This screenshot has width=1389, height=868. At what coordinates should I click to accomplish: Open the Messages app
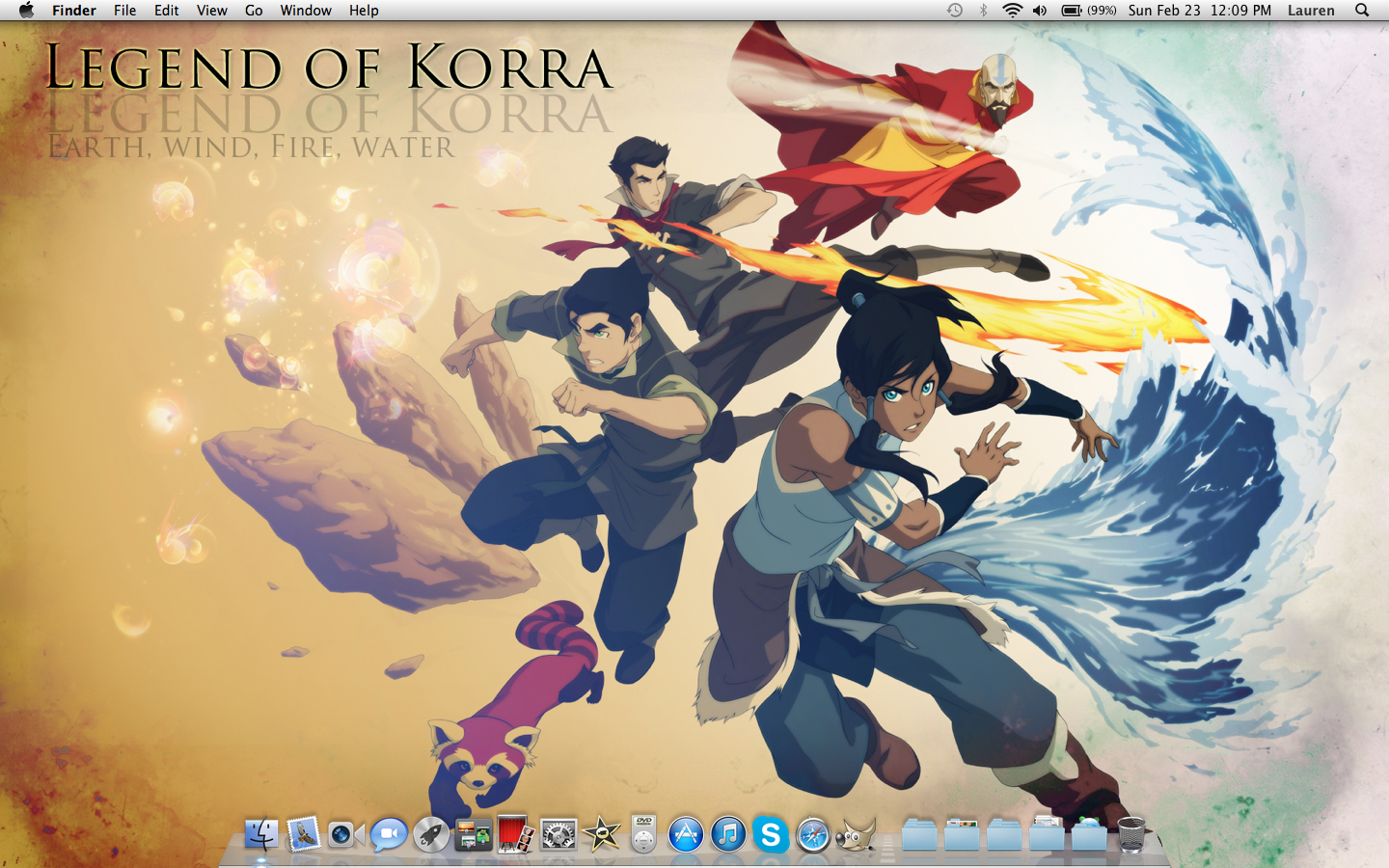(x=388, y=834)
